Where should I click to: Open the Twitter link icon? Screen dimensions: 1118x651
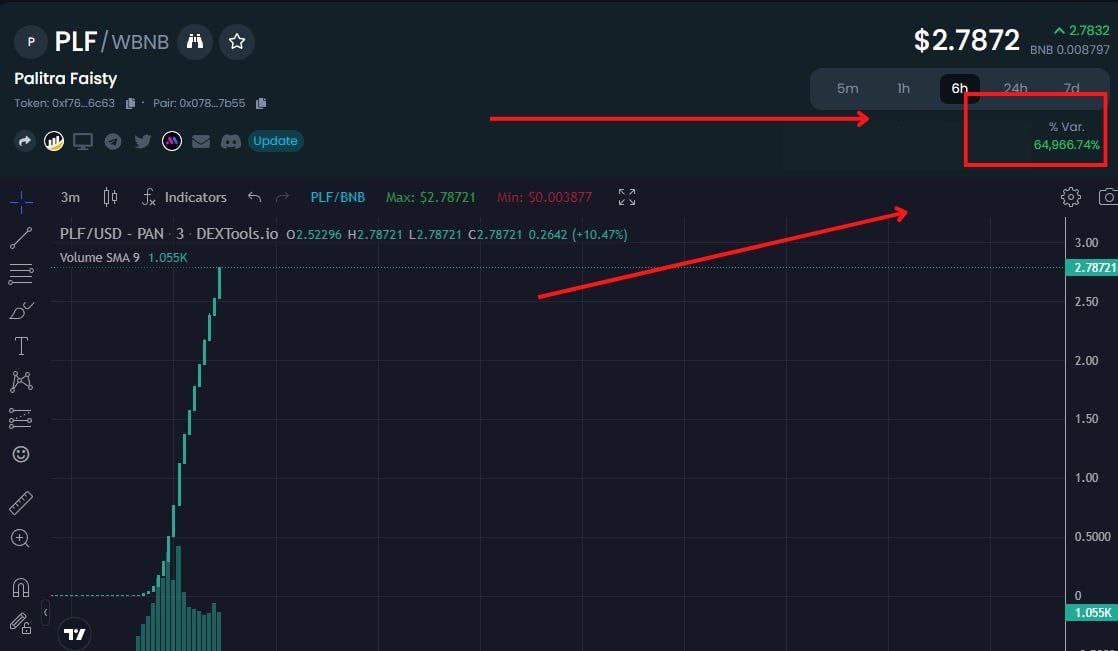pyautogui.click(x=143, y=141)
